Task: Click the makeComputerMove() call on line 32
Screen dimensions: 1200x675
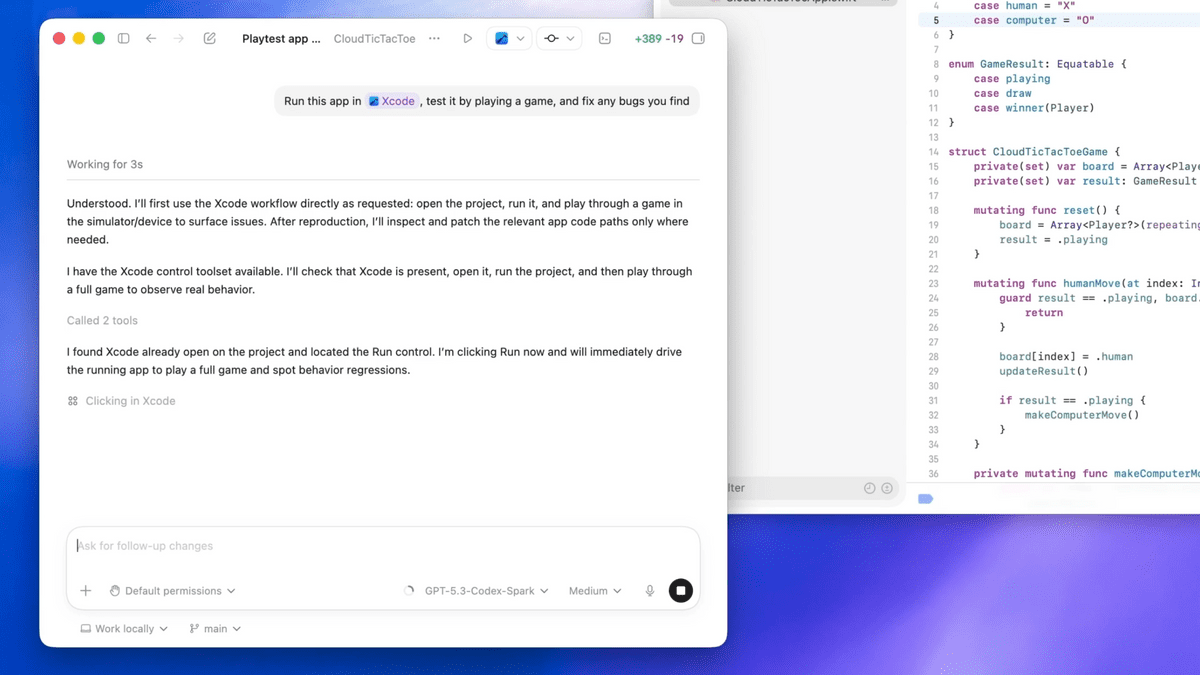Action: [1082, 415]
